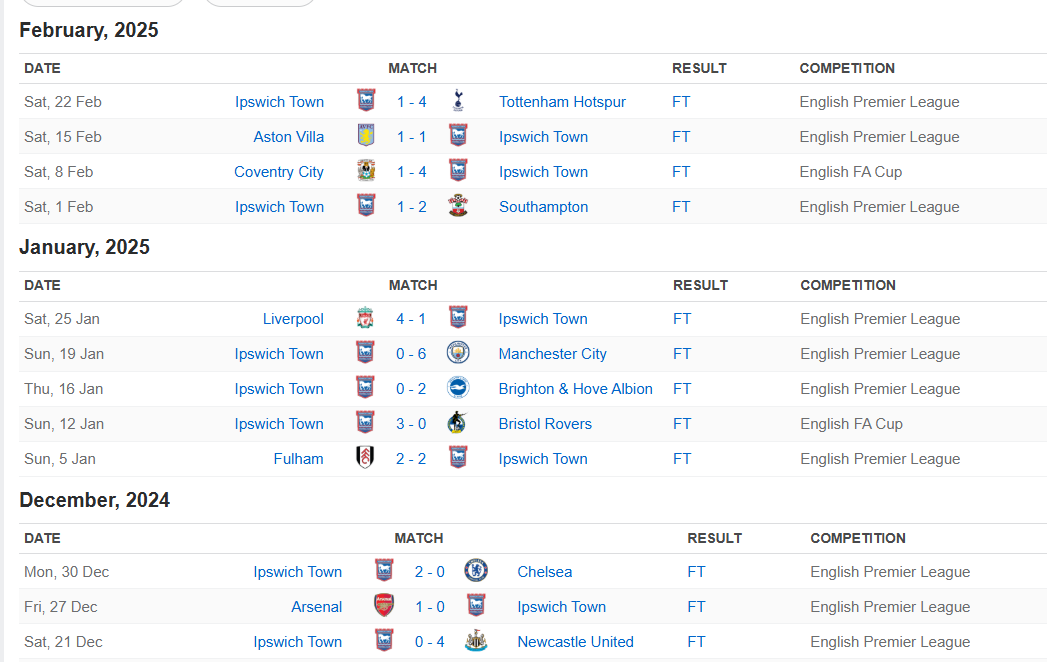Click the Arsenal crest icon
The width and height of the screenshot is (1047, 662).
(384, 607)
